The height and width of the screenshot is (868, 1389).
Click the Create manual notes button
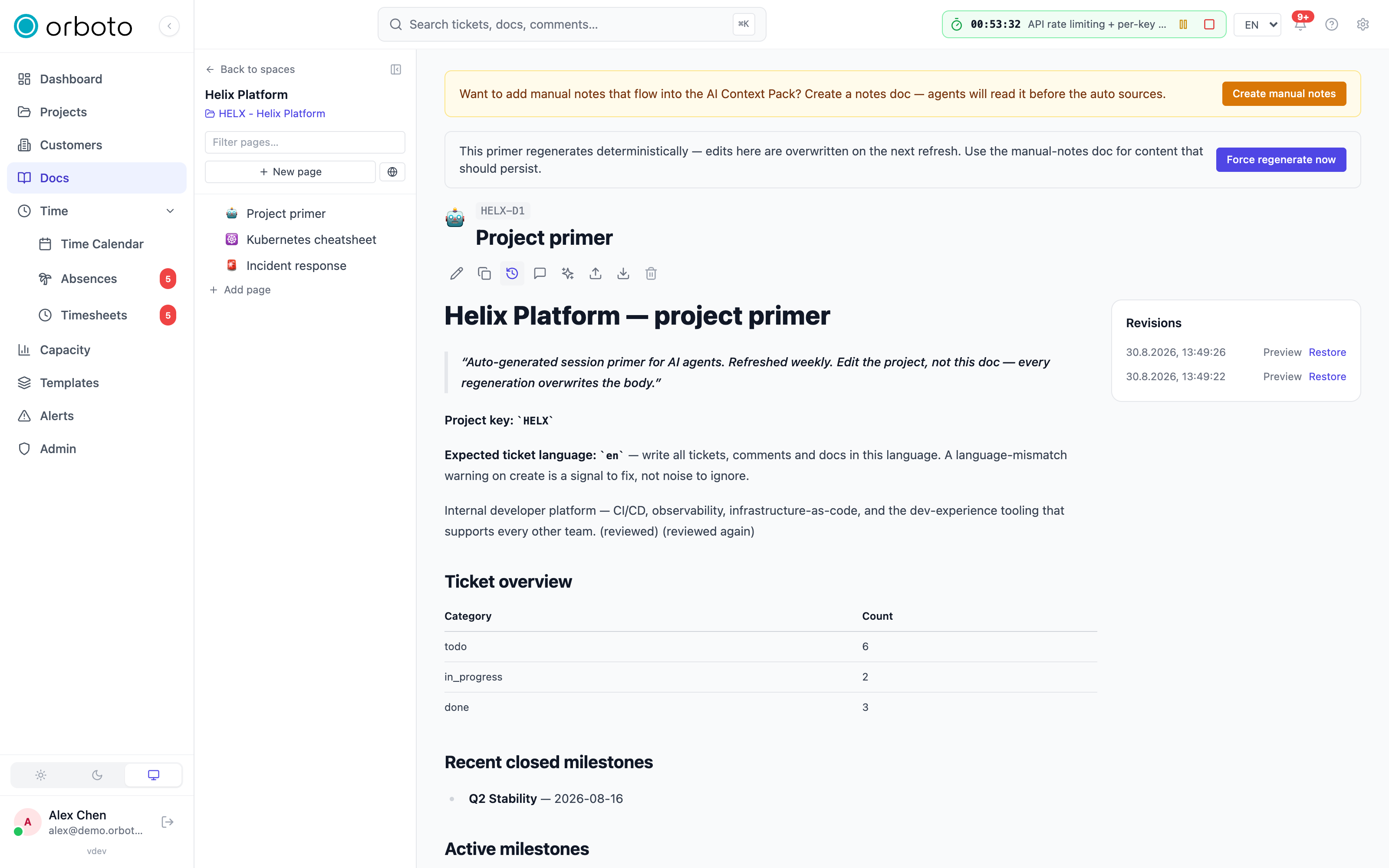(1284, 94)
